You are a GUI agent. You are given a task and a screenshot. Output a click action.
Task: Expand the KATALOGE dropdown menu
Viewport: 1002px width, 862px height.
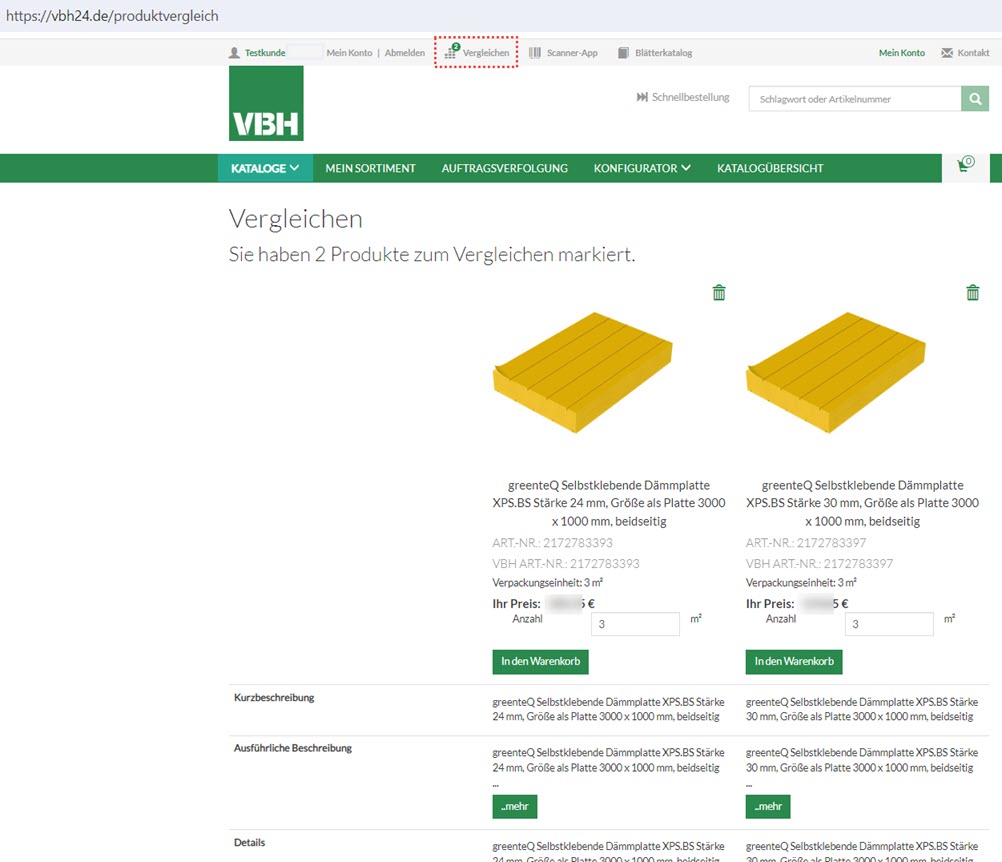(x=265, y=168)
